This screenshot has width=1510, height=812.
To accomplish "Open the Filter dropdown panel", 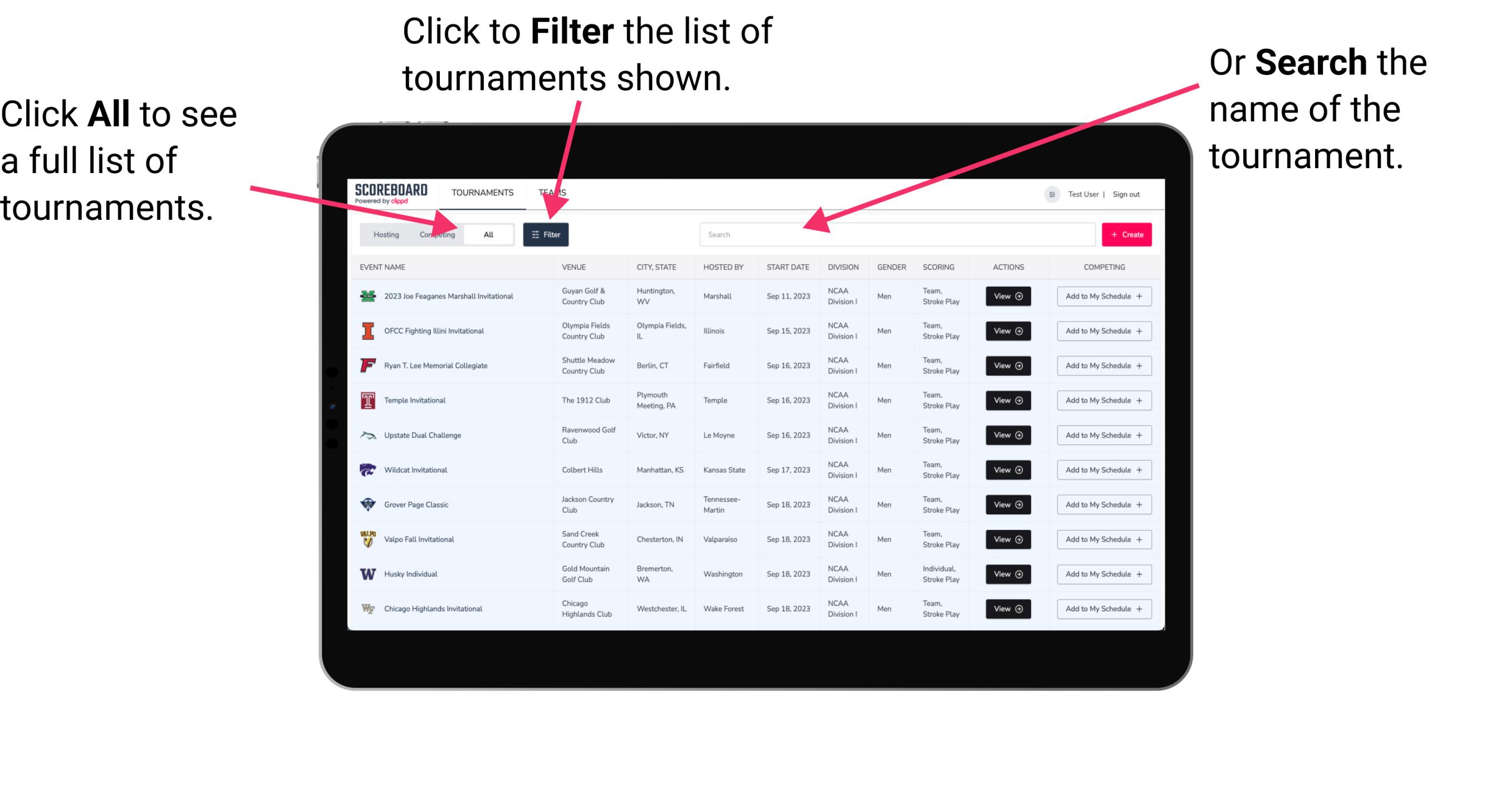I will click(x=546, y=234).
